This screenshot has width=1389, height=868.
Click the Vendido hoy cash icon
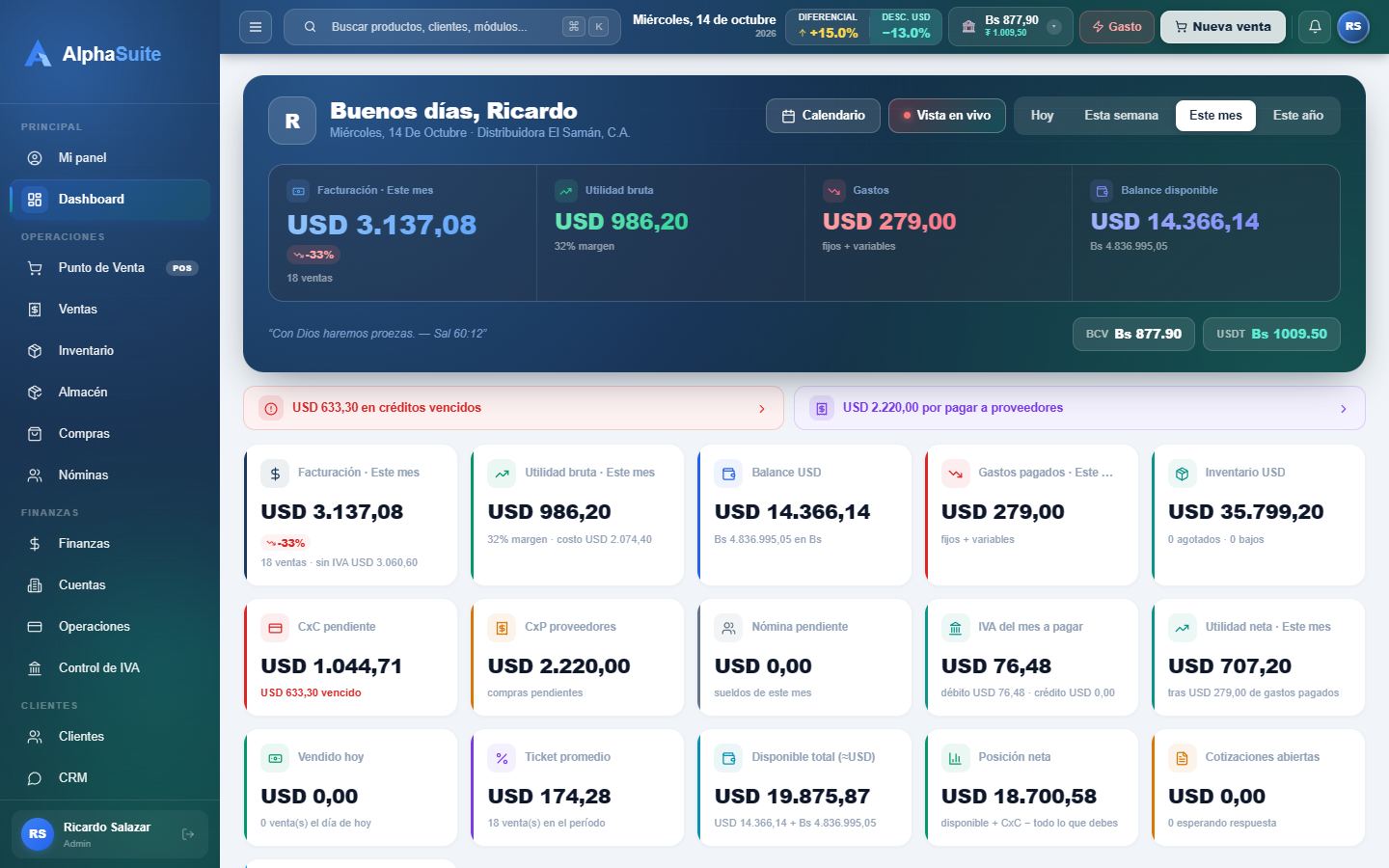coord(275,758)
